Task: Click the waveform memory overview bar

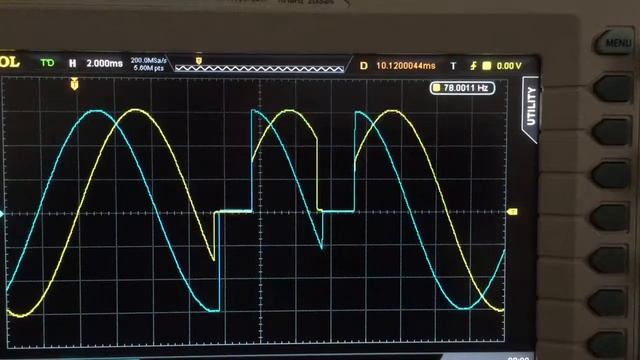Action: pyautogui.click(x=259, y=69)
